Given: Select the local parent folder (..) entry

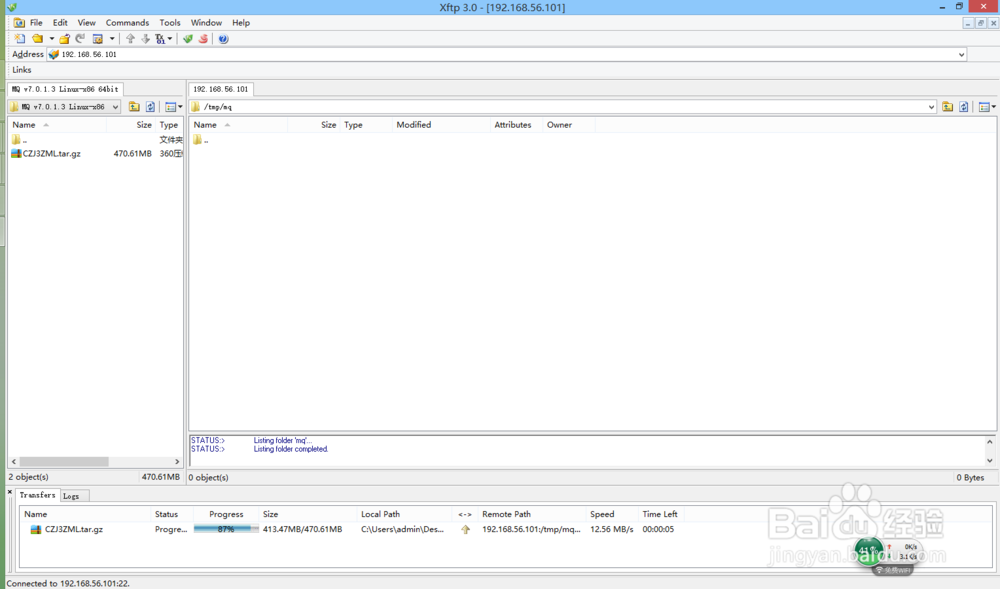Looking at the screenshot, I should 19,140.
